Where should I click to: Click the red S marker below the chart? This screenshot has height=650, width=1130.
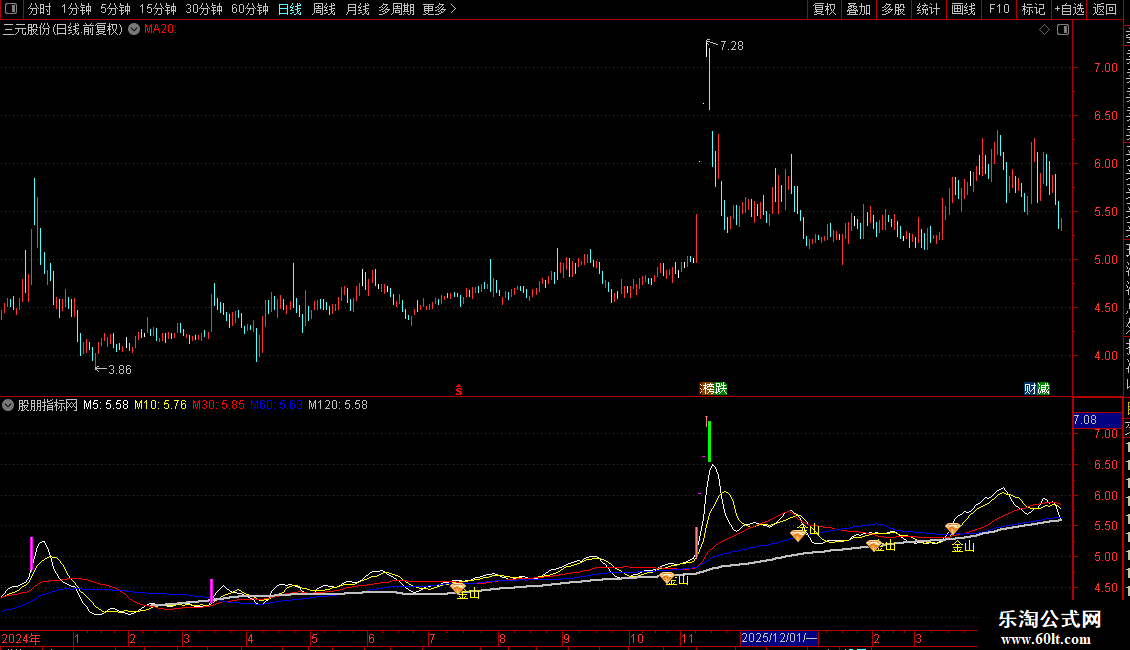[x=459, y=390]
